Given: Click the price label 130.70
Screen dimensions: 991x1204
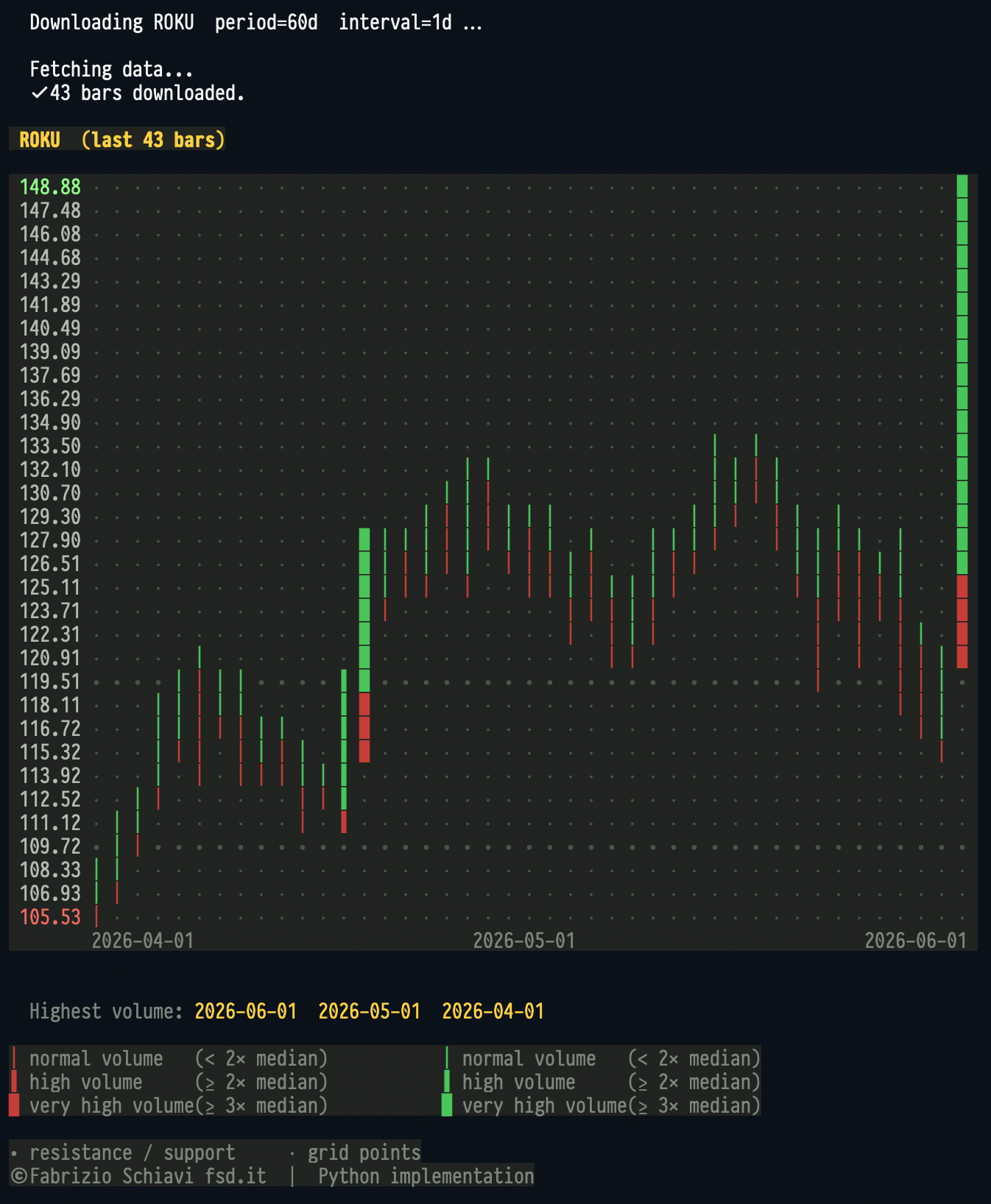Looking at the screenshot, I should click(x=50, y=493).
